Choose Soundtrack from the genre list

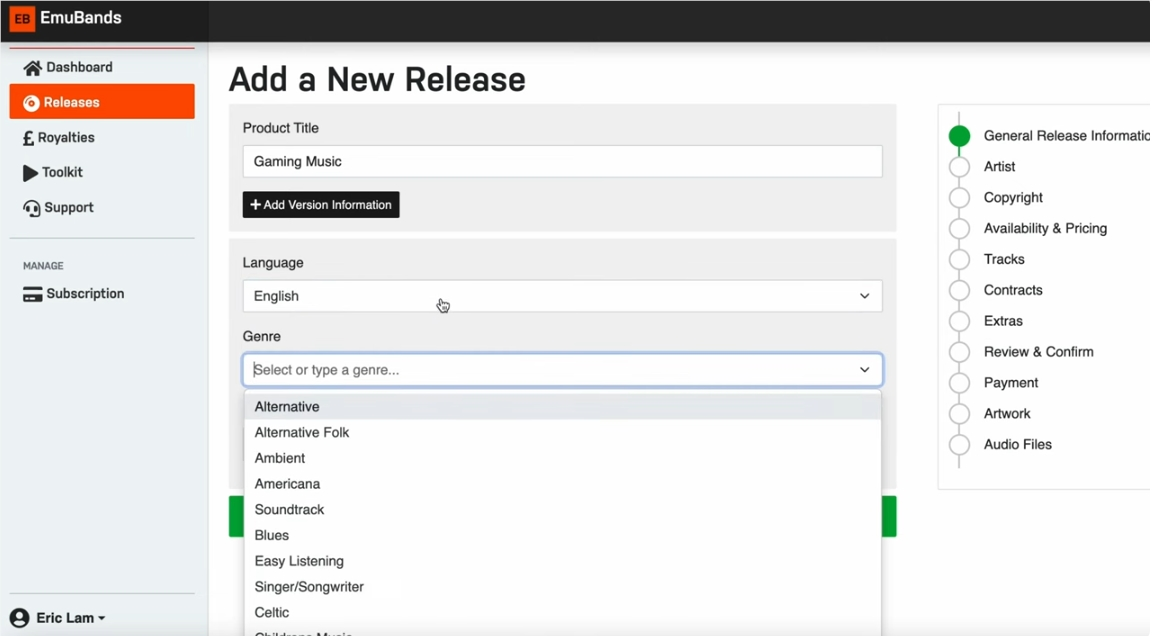pyautogui.click(x=289, y=510)
